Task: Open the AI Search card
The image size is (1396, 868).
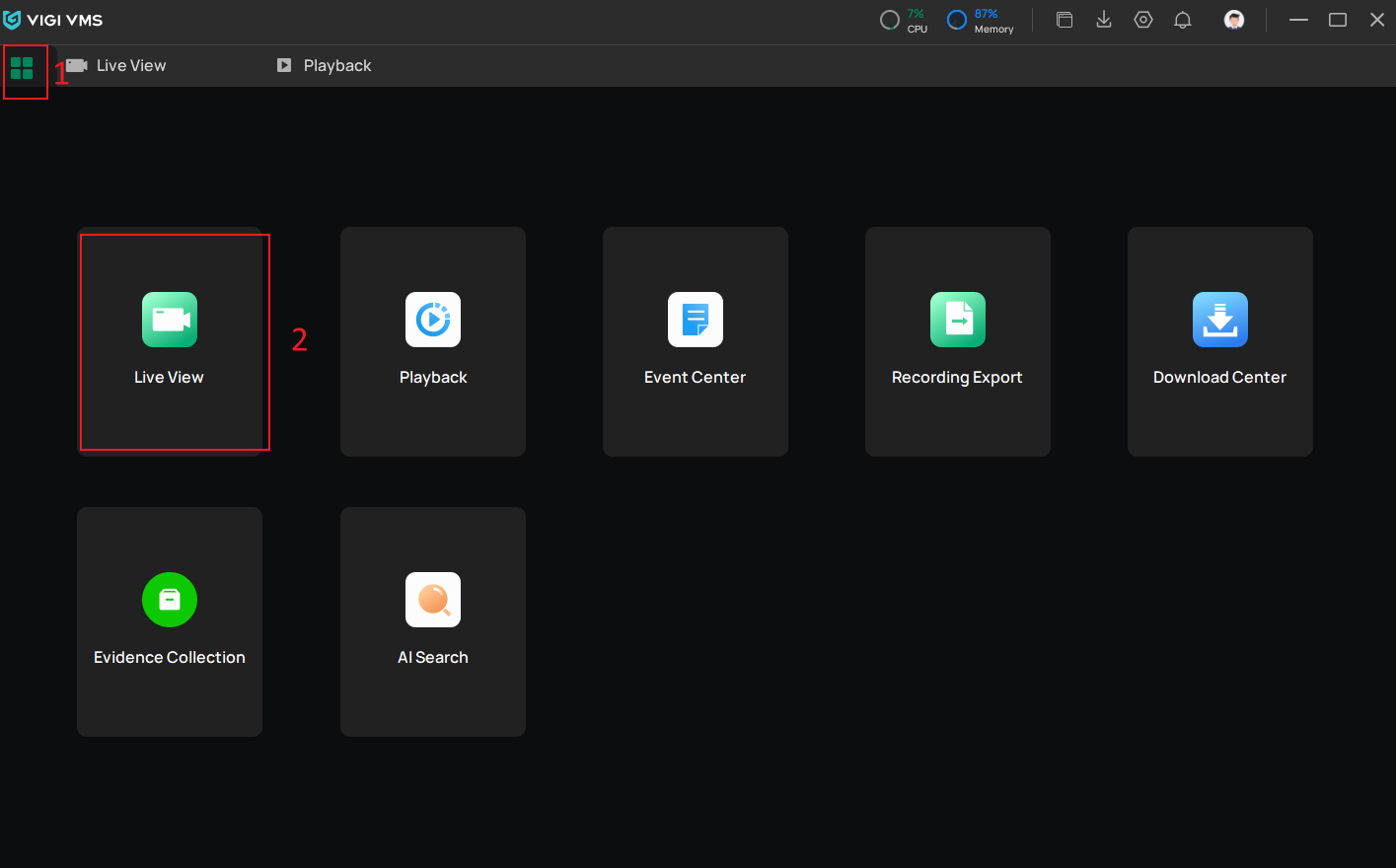Action: 433,621
